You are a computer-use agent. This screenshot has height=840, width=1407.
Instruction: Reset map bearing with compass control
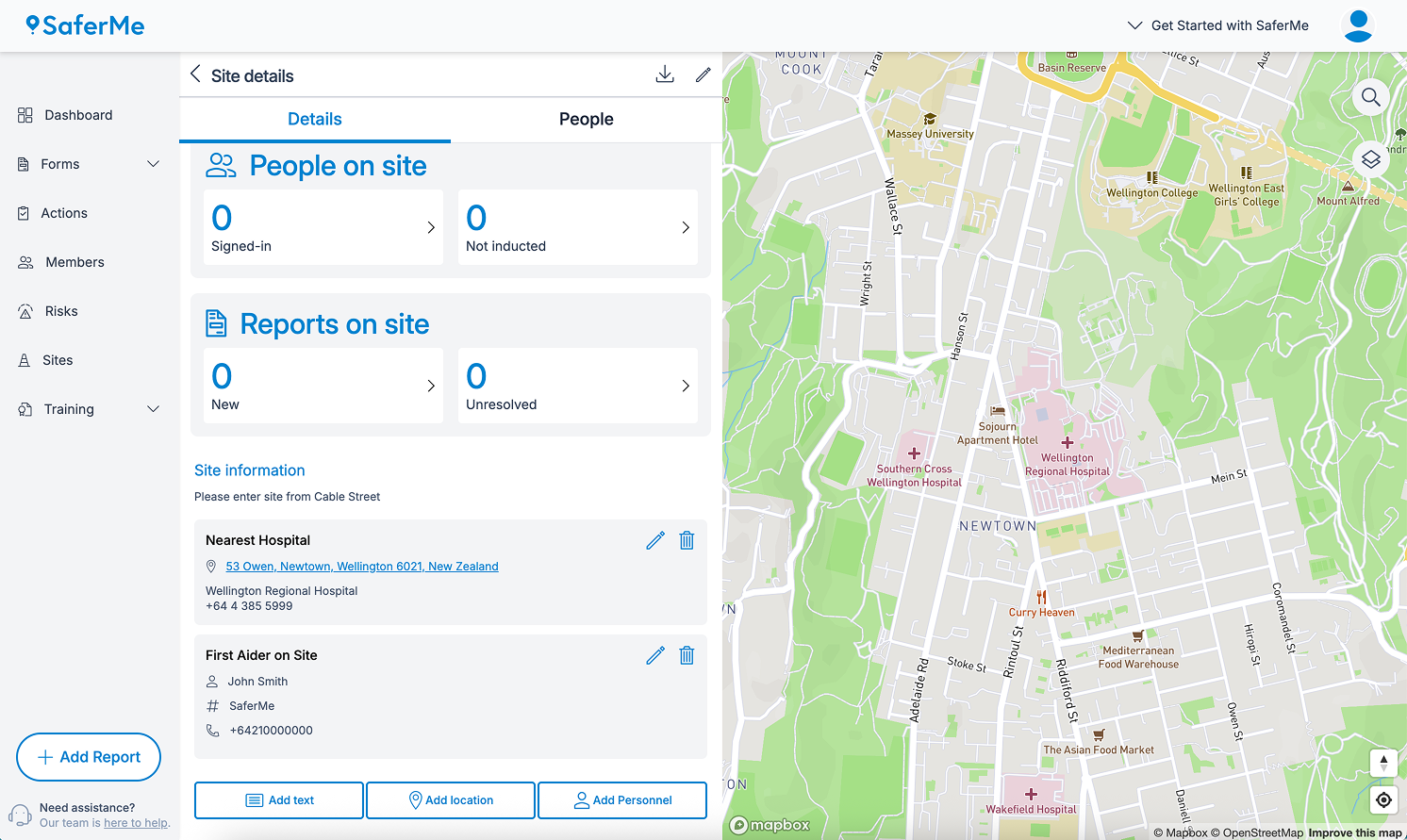[1383, 763]
